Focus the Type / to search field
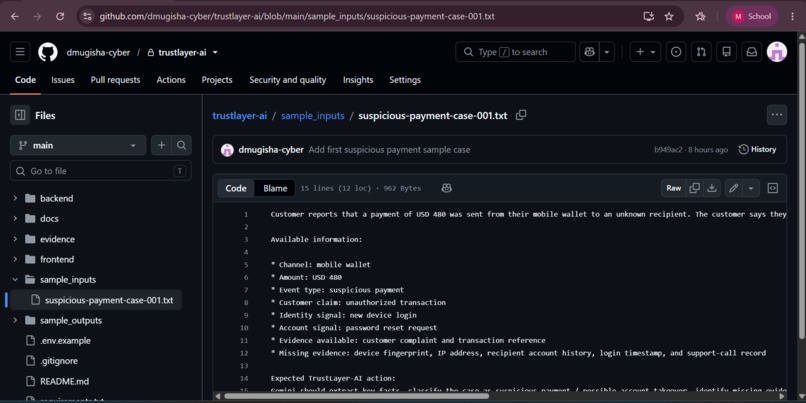This screenshot has height=403, width=806. [515, 52]
